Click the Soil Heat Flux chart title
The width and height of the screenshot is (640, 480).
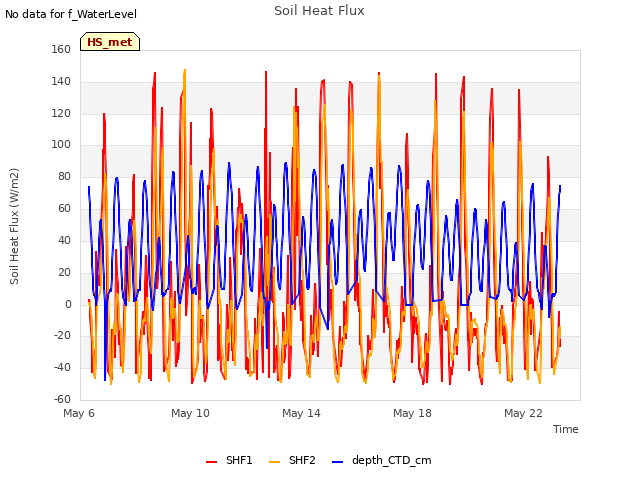(x=319, y=11)
